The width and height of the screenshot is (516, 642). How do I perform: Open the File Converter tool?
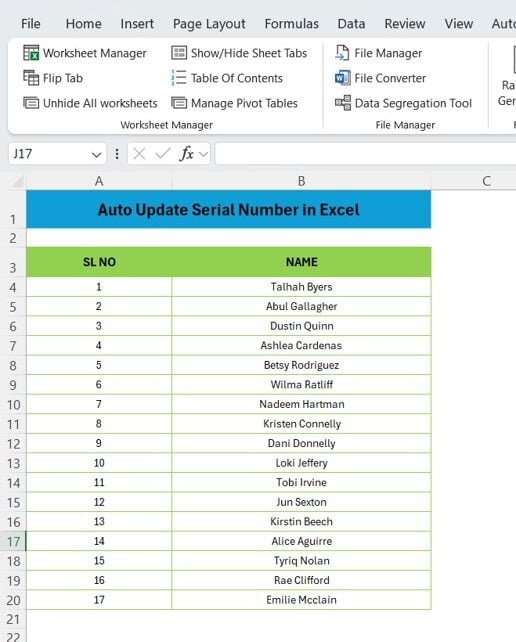pos(380,78)
